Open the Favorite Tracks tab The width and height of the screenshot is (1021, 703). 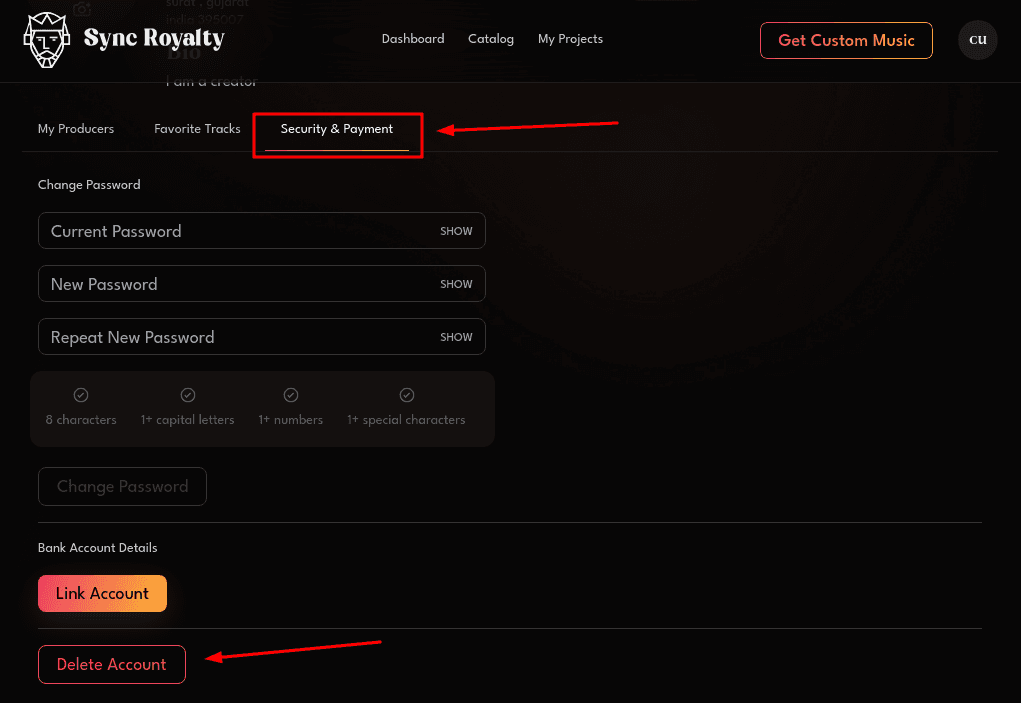197,129
